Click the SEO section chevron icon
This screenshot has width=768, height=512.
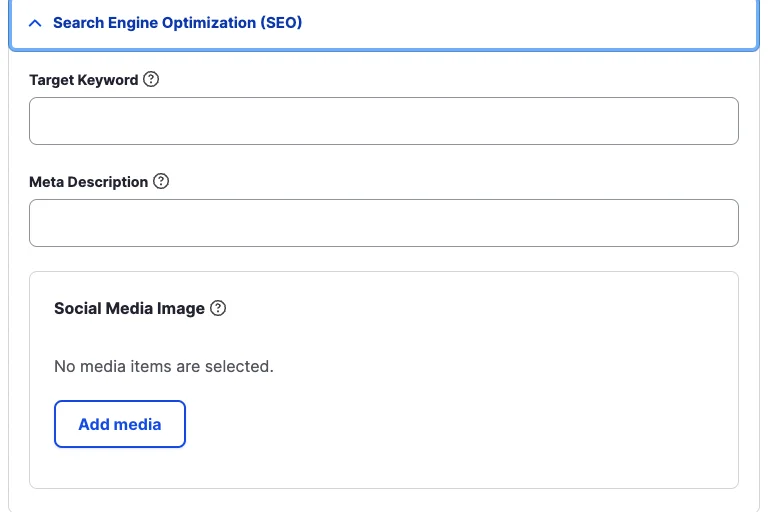[35, 23]
